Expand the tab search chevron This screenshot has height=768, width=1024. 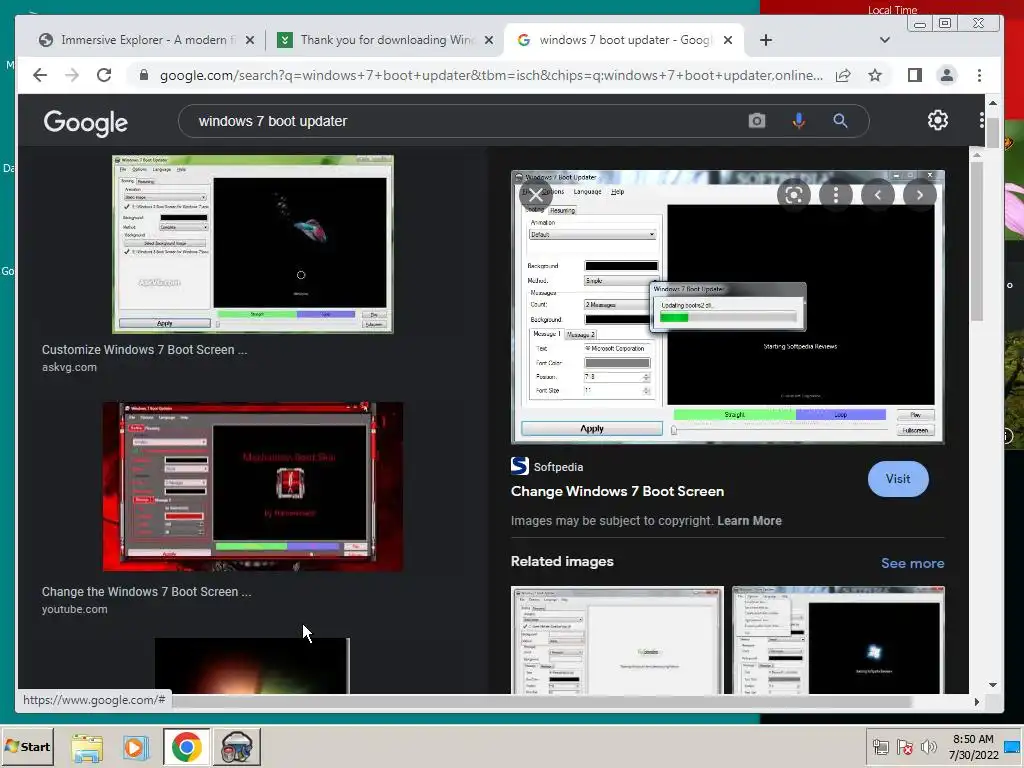coord(885,40)
